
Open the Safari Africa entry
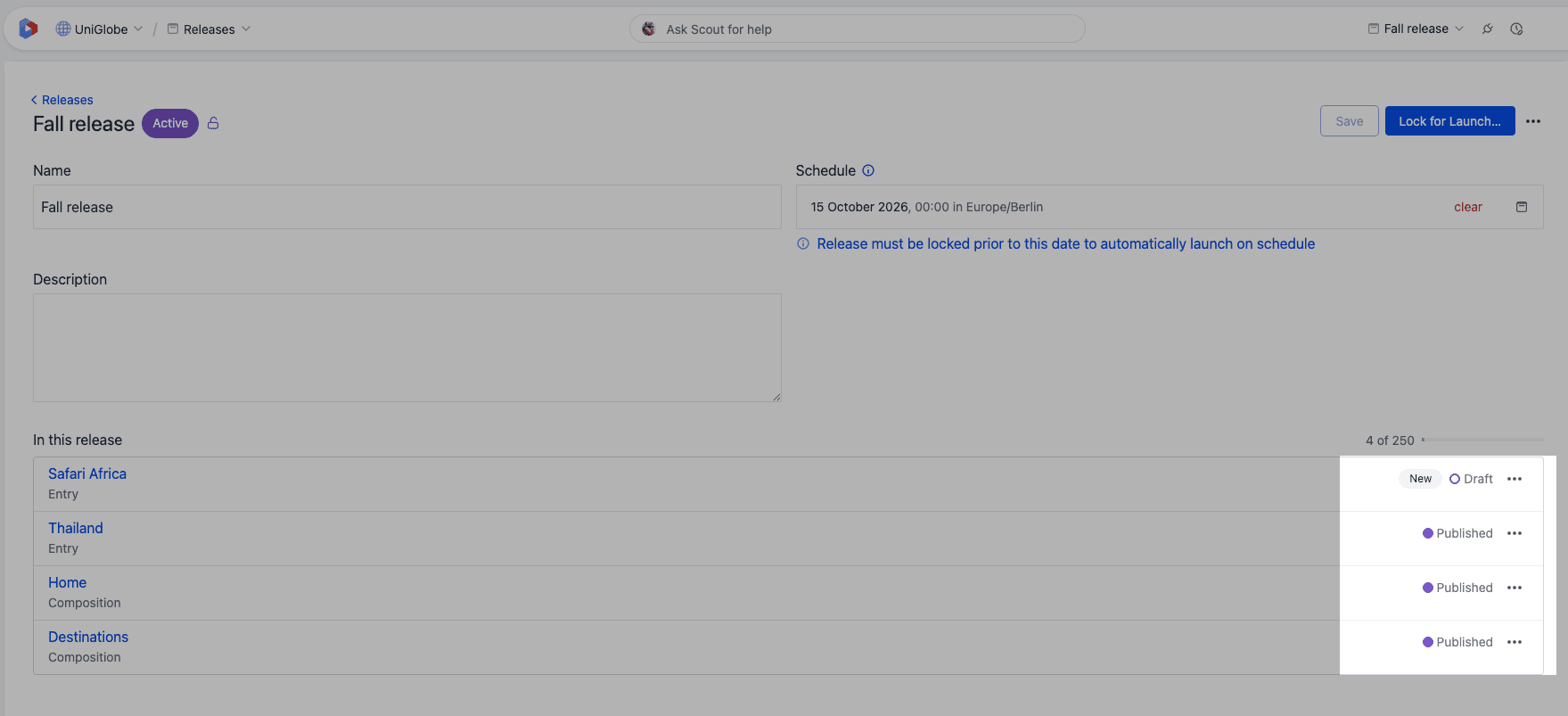tap(87, 473)
